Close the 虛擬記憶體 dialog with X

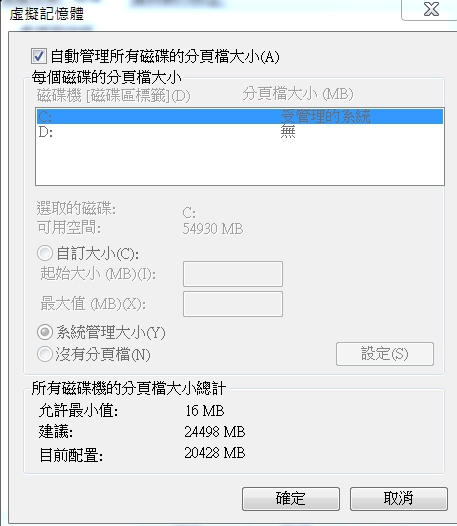(430, 10)
